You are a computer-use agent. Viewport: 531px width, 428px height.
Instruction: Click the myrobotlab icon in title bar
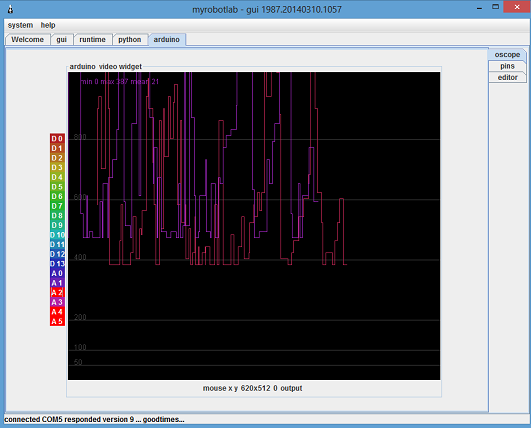pos(10,9)
